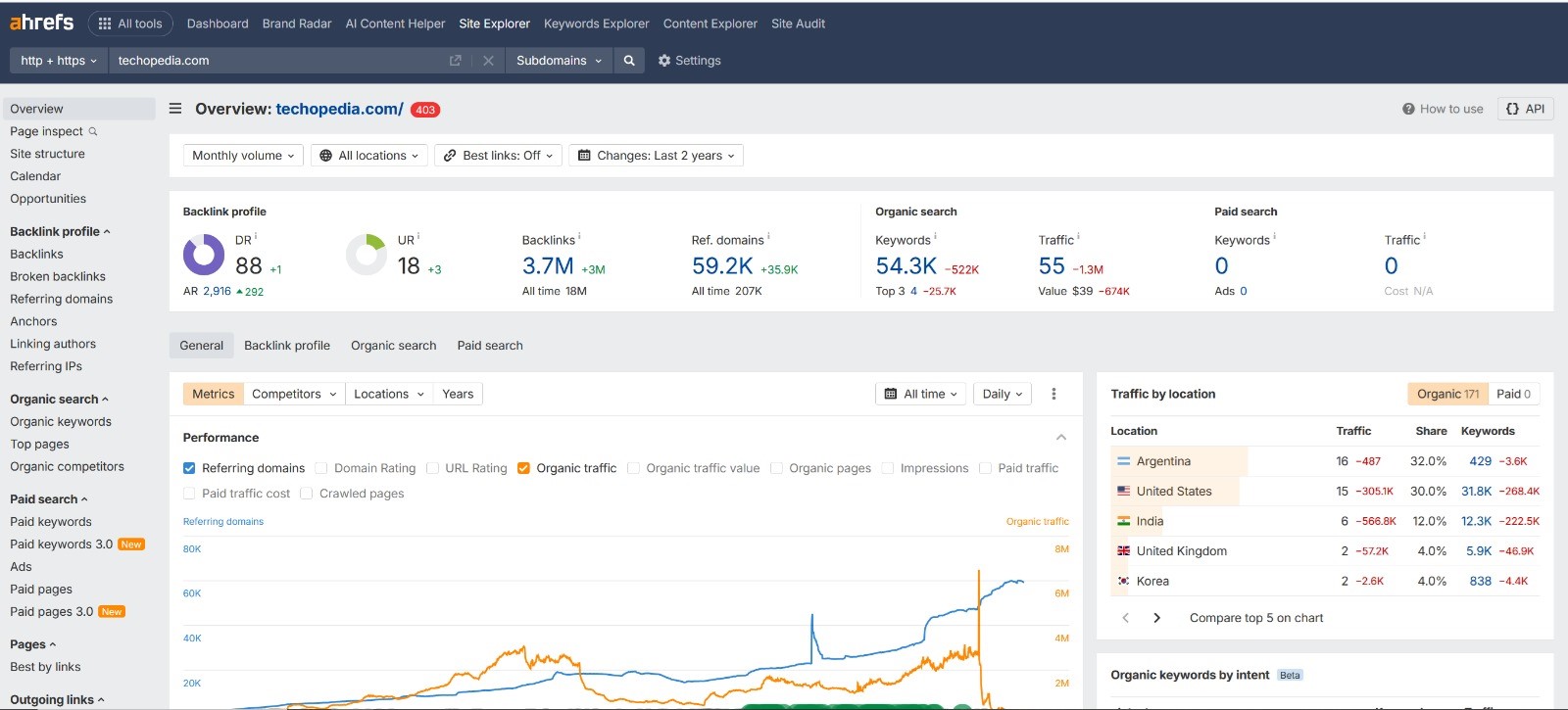The image size is (1568, 710).
Task: Click the 31.8K United States keywords value
Action: (1477, 492)
